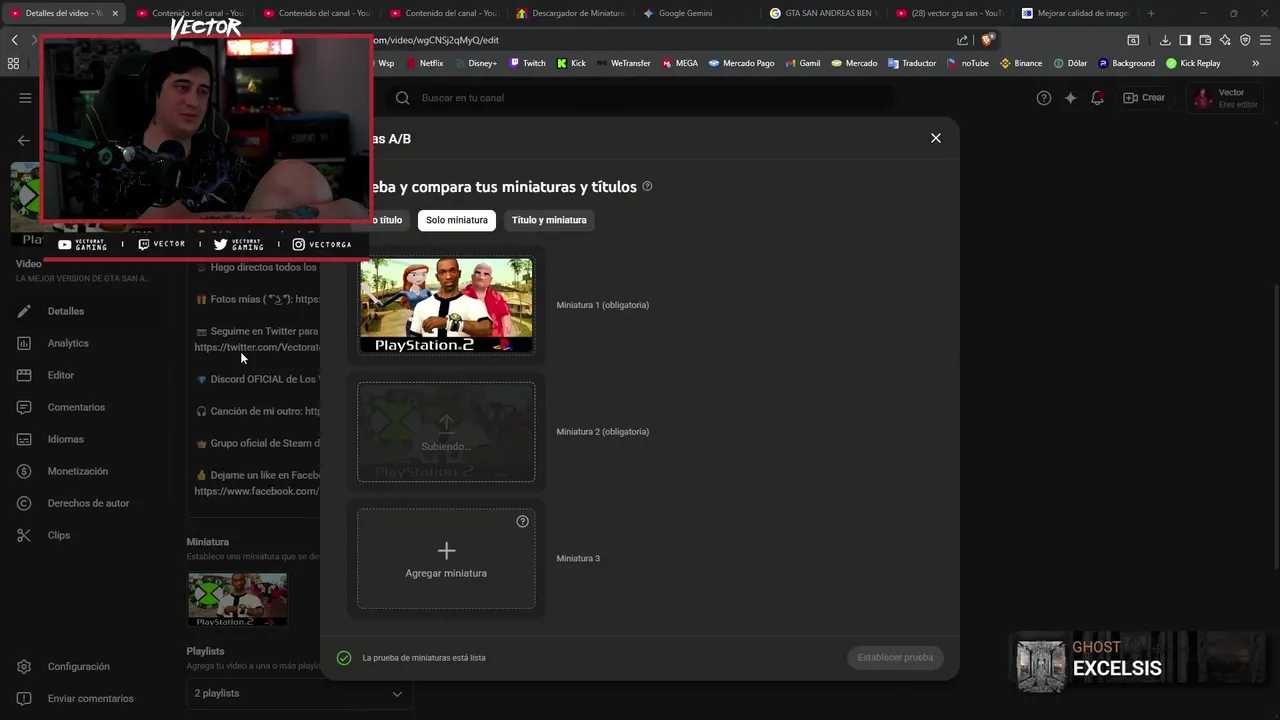The height and width of the screenshot is (720, 1280).
Task: Open the noTube bookmark
Action: [968, 63]
